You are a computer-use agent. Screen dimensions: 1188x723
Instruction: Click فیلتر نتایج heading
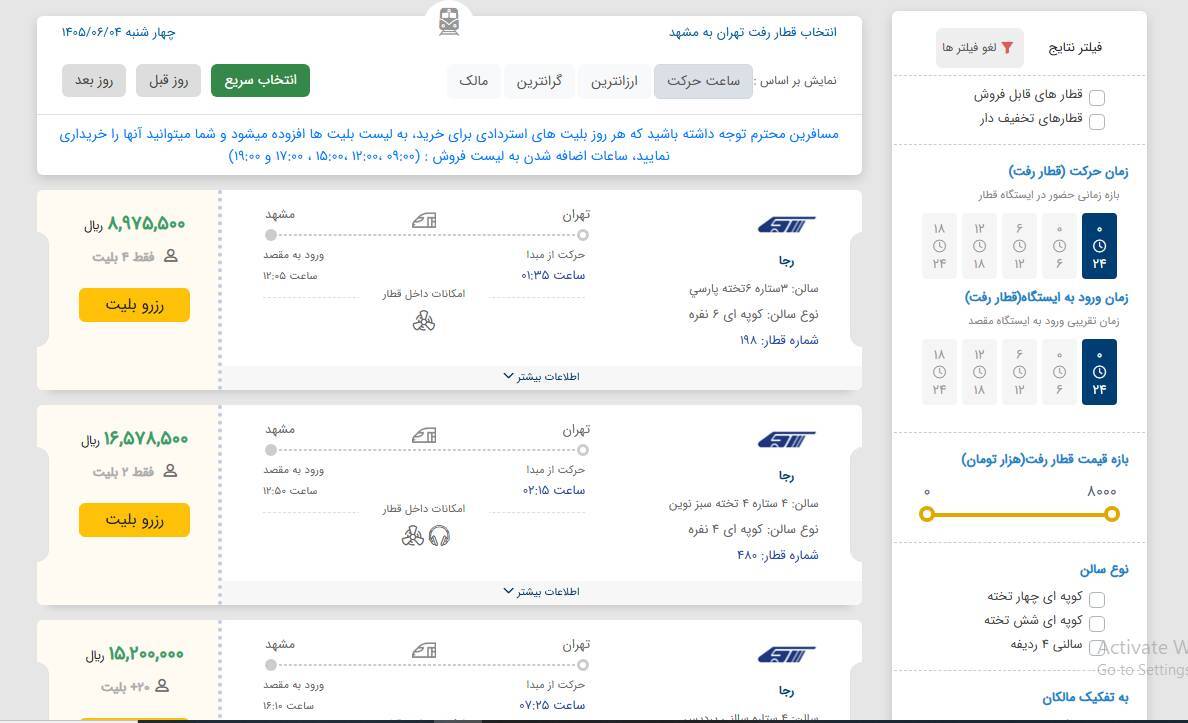click(x=1075, y=48)
